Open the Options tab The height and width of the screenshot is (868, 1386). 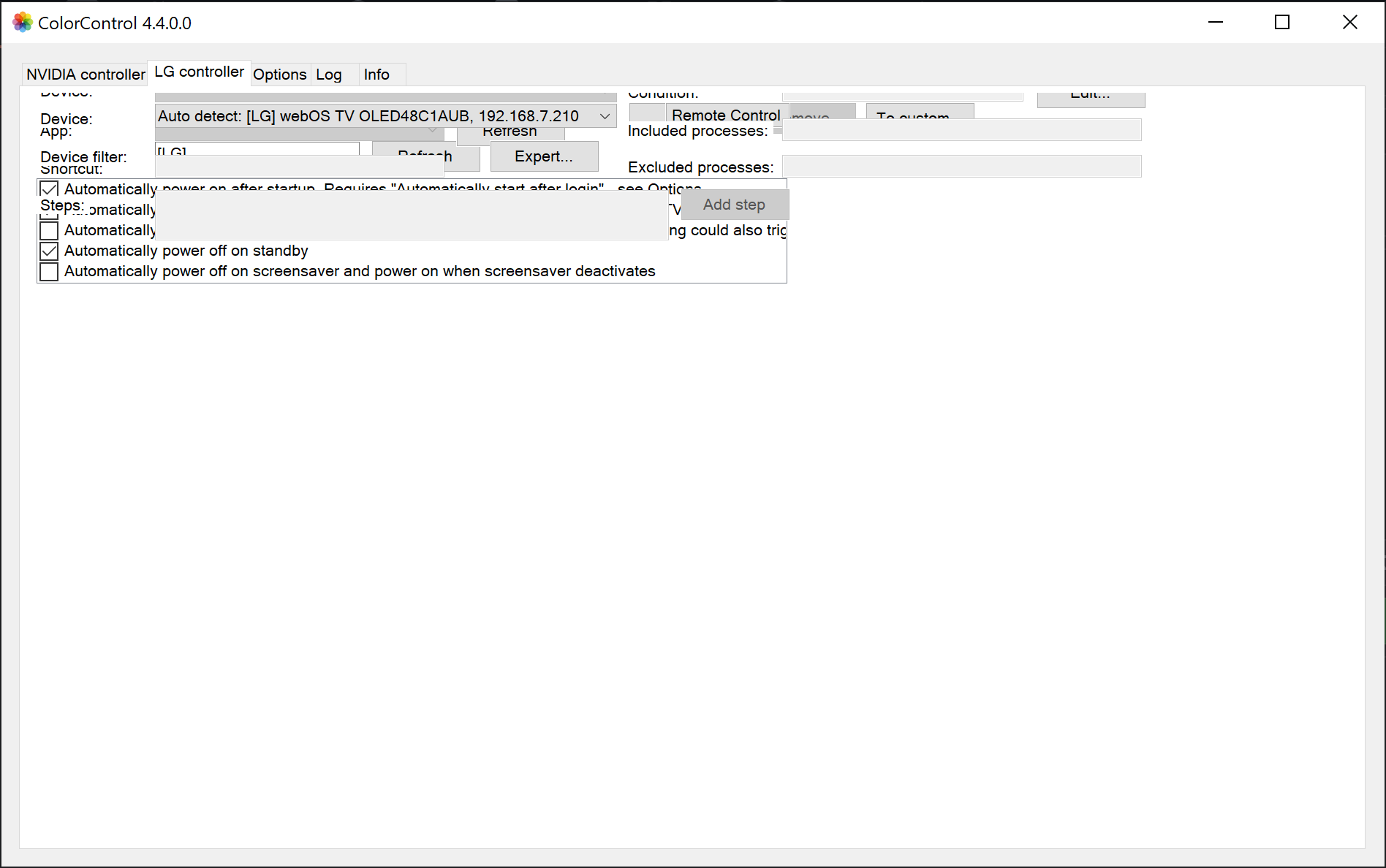[x=280, y=74]
